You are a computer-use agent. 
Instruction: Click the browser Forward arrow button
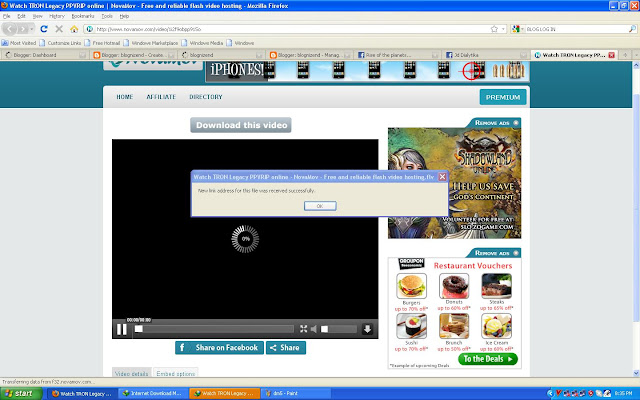[x=22, y=29]
